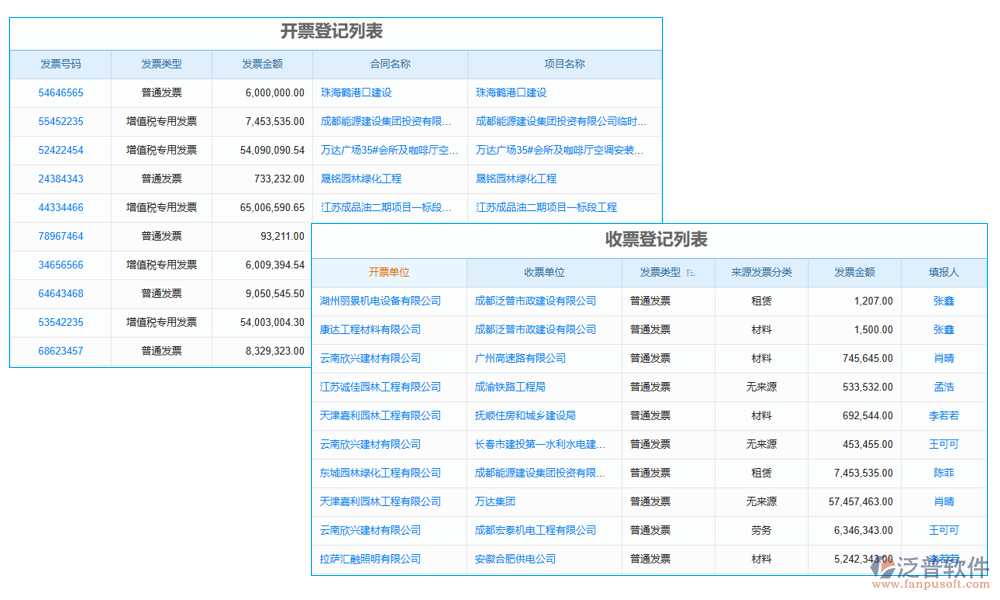Open 珠海鹤港口建设 in 合同名称 column
Image resolution: width=1000 pixels, height=600 pixels.
[x=356, y=93]
